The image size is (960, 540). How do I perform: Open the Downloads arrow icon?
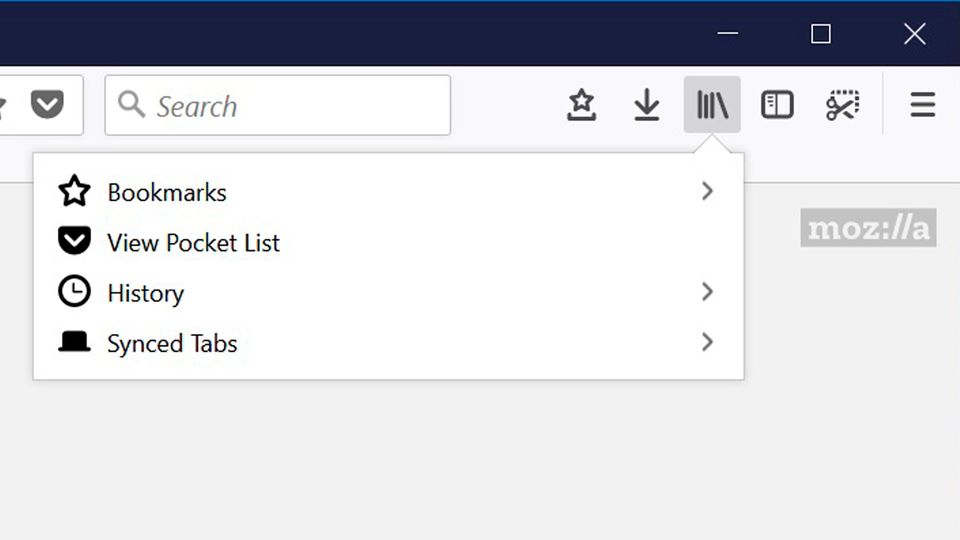pyautogui.click(x=647, y=105)
